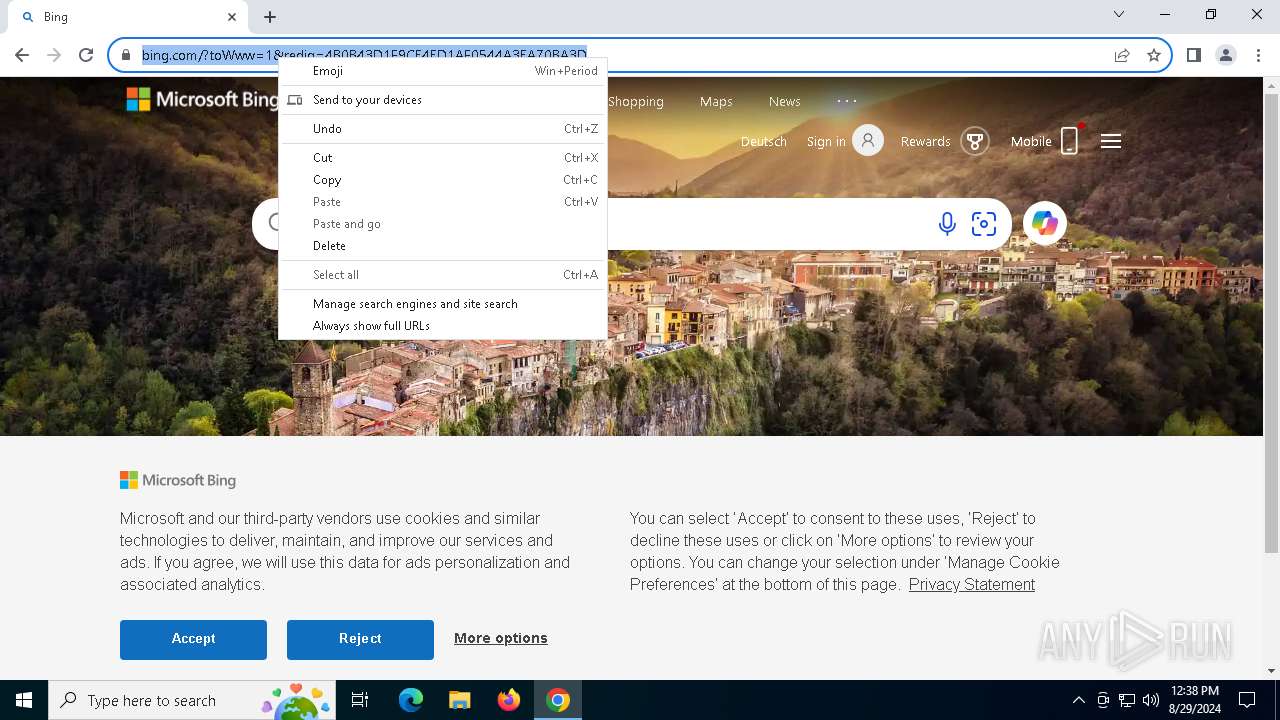Open the Privacy Statement link
This screenshot has width=1280, height=720.
tap(972, 585)
